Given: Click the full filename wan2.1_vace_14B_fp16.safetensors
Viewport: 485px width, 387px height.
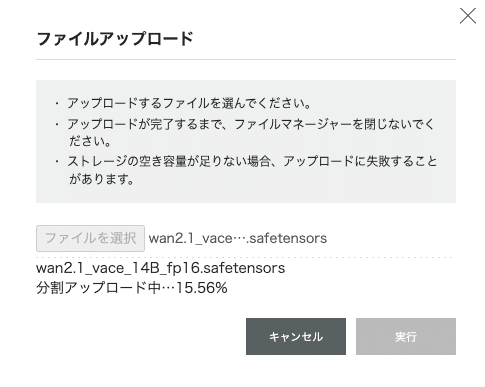Looking at the screenshot, I should coord(160,268).
